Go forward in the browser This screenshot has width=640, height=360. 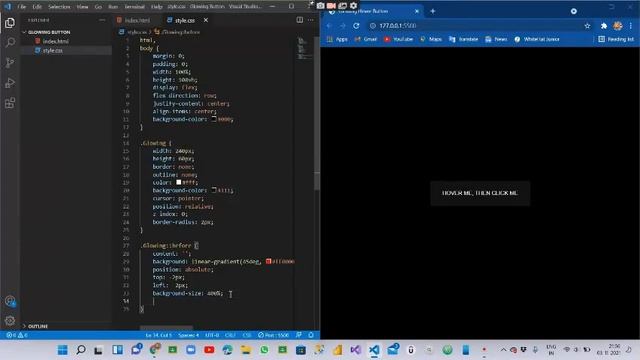[342, 26]
